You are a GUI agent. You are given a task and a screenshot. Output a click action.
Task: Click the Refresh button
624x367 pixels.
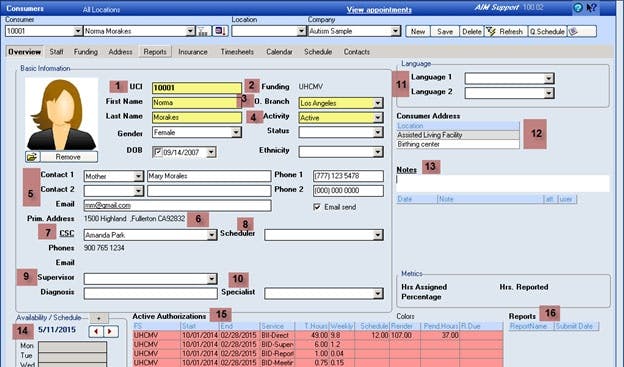[506, 31]
